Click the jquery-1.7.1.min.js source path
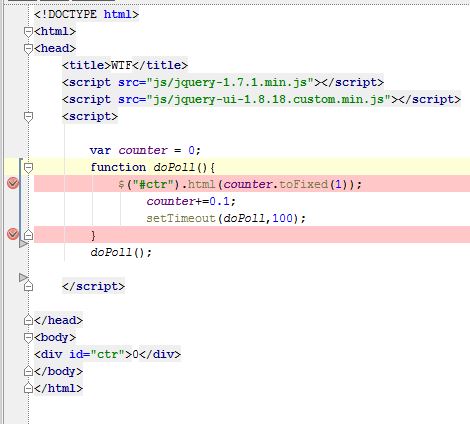 click(230, 82)
